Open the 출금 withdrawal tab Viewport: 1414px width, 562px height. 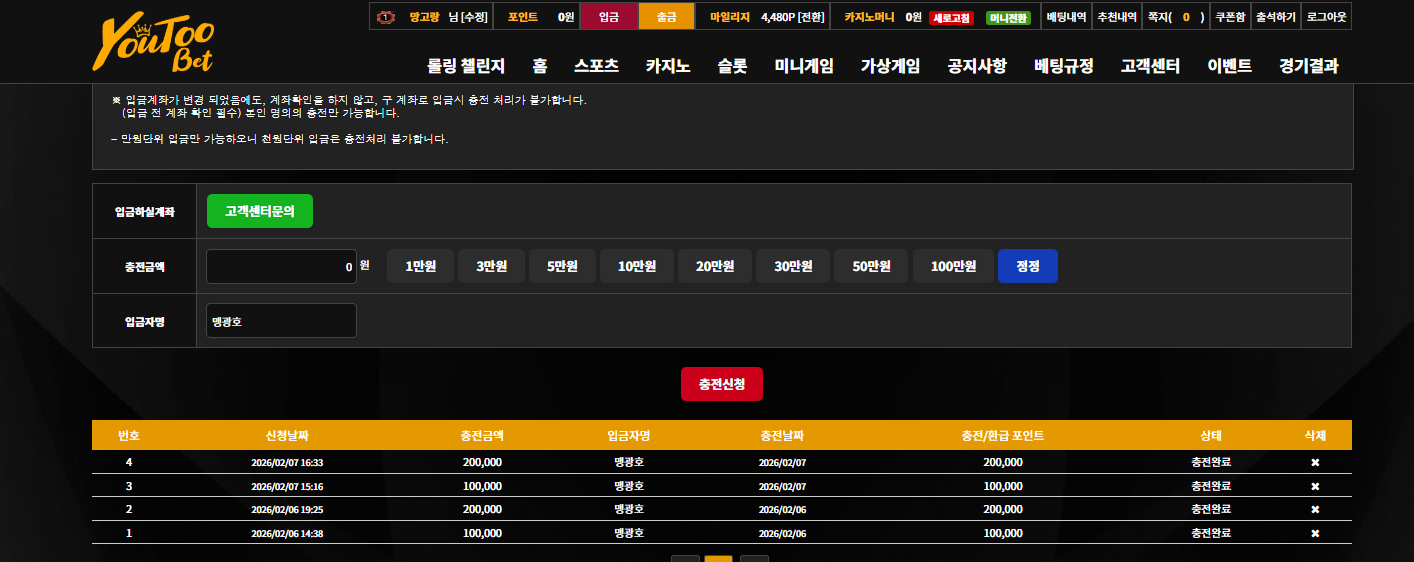point(666,17)
